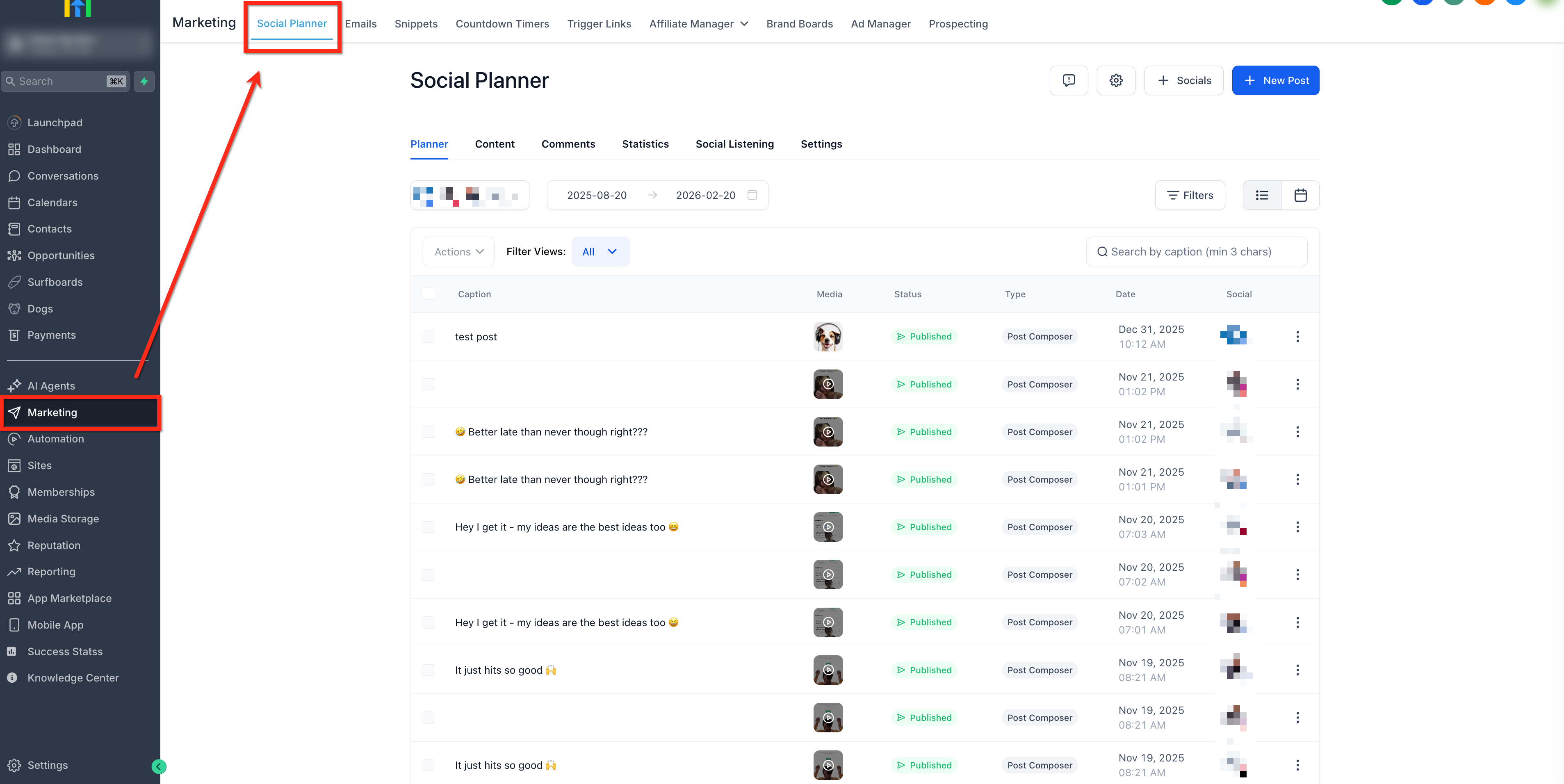This screenshot has height=784, width=1564.
Task: Click the settings gear icon beside Socials
Action: [1115, 80]
